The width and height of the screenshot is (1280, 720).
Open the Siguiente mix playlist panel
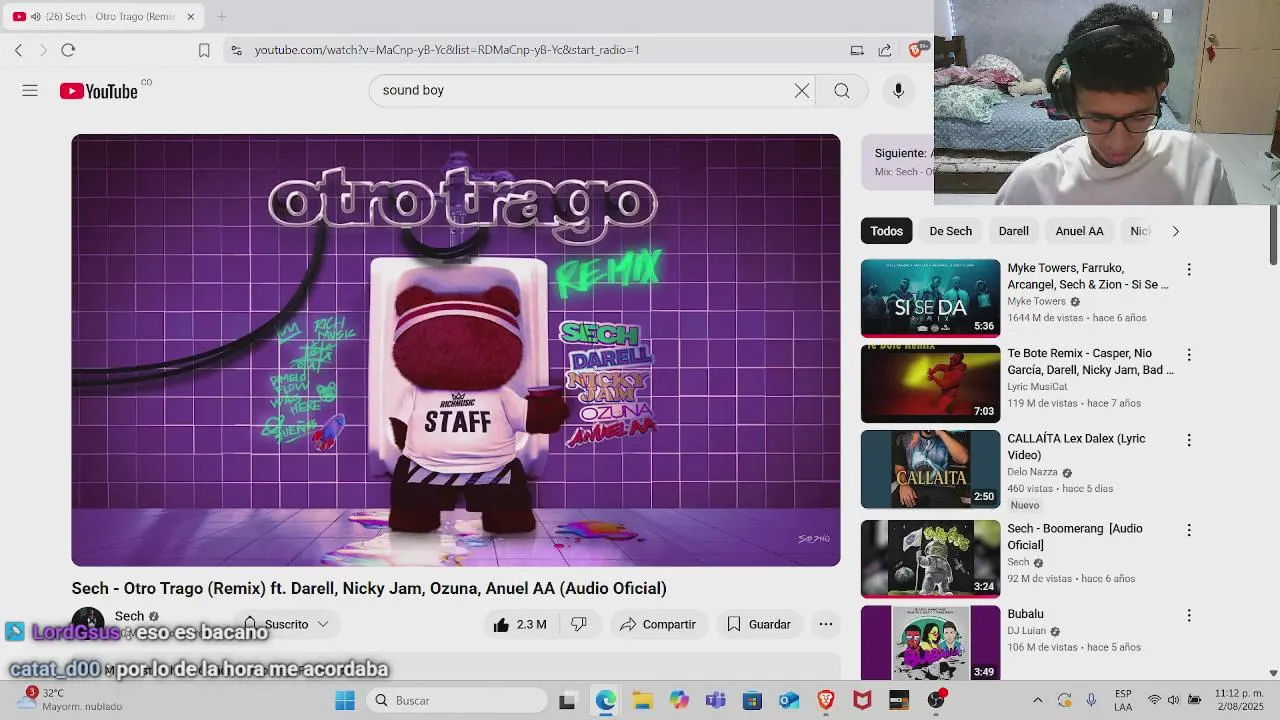(x=898, y=161)
